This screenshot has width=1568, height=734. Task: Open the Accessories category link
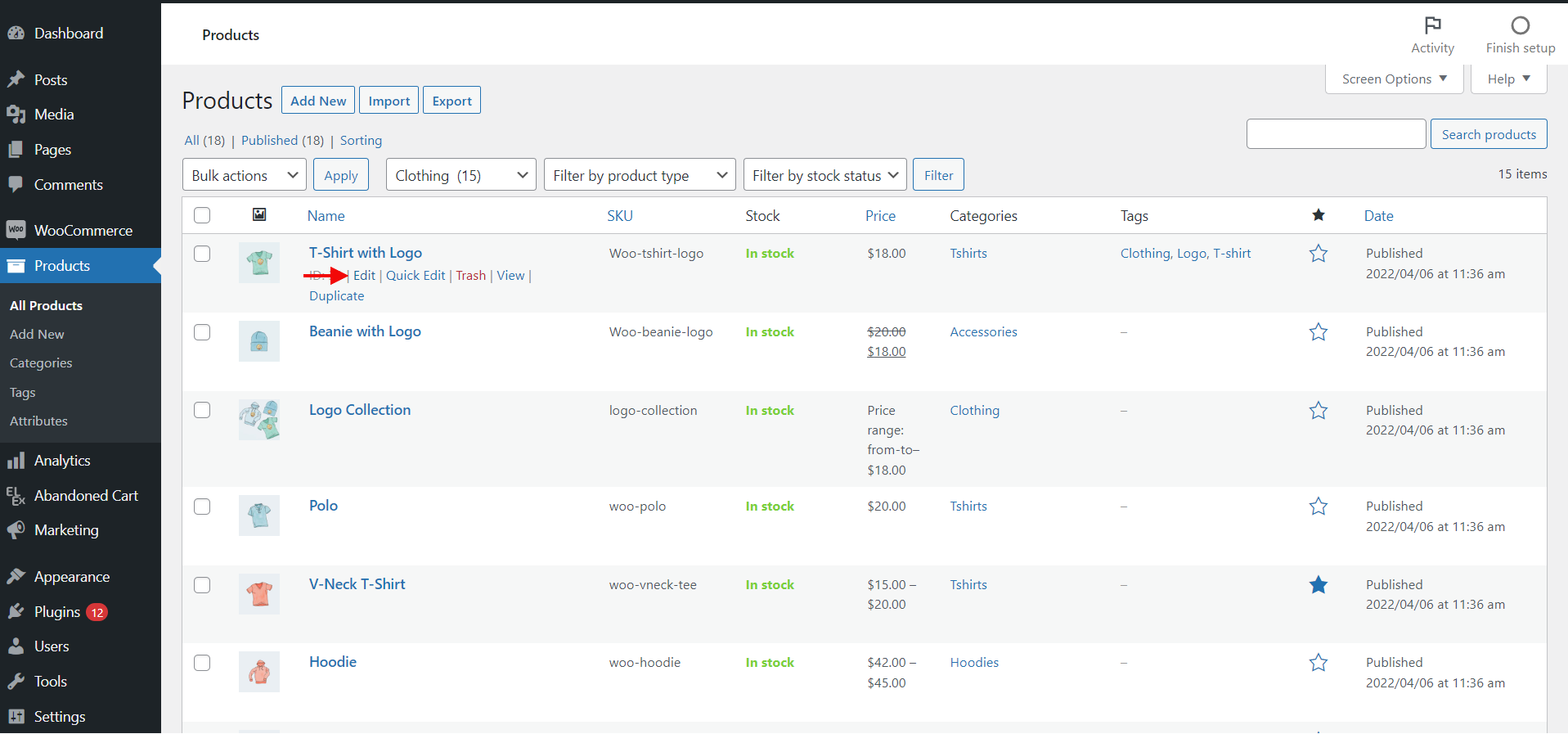pos(983,332)
